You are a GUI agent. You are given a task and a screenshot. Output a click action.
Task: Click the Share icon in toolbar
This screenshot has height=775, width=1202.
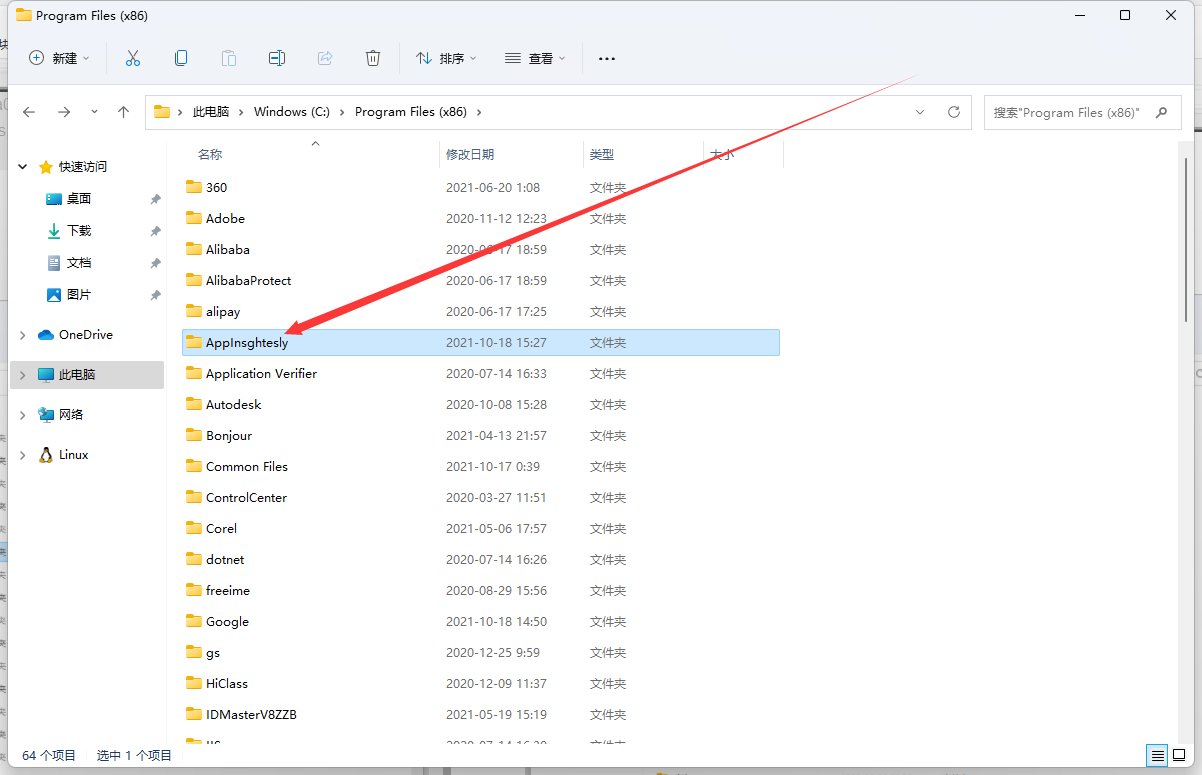325,58
